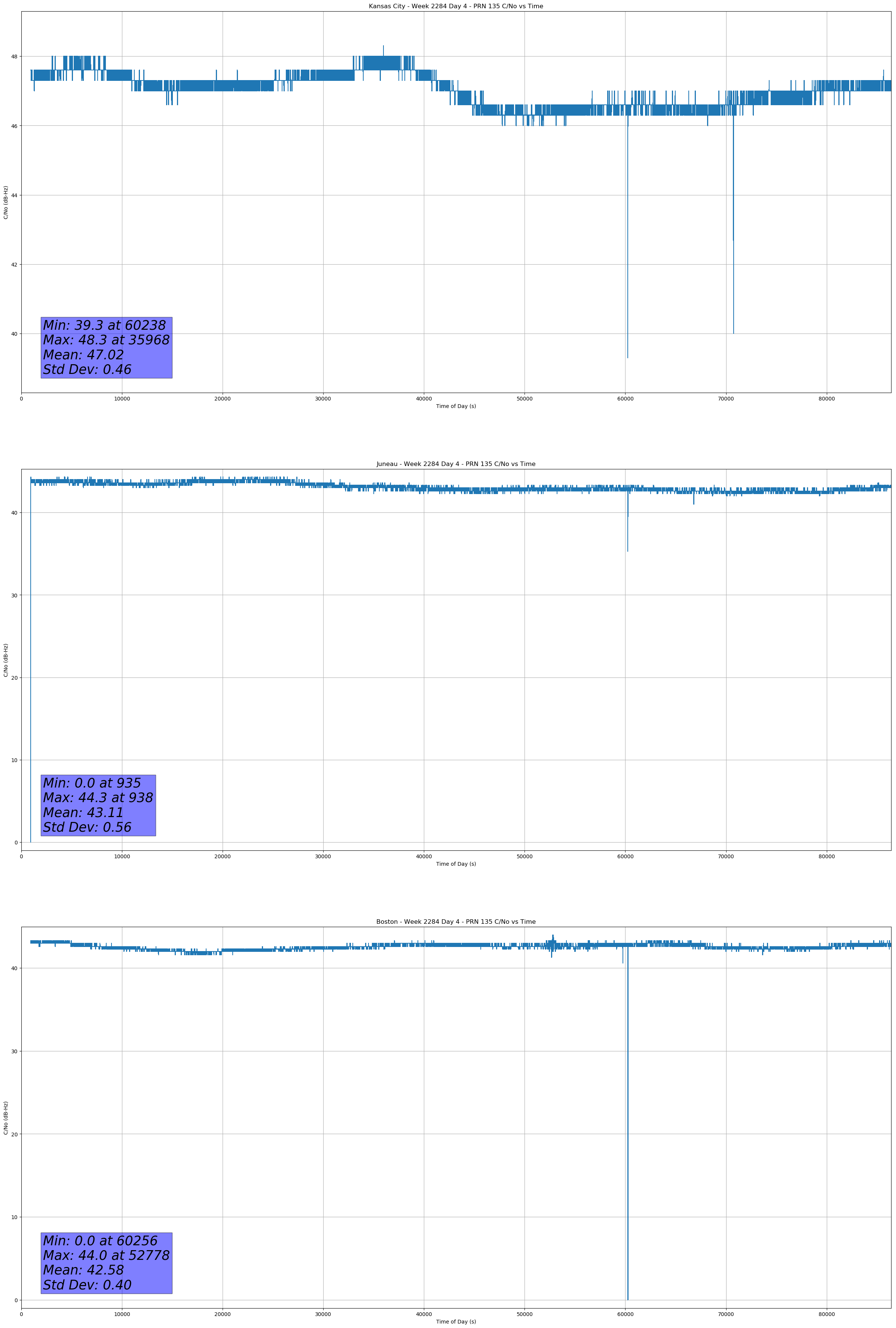Click x-axis tick '60000' on Kansas City plot
Image resolution: width=896 pixels, height=1328 pixels.
(625, 399)
